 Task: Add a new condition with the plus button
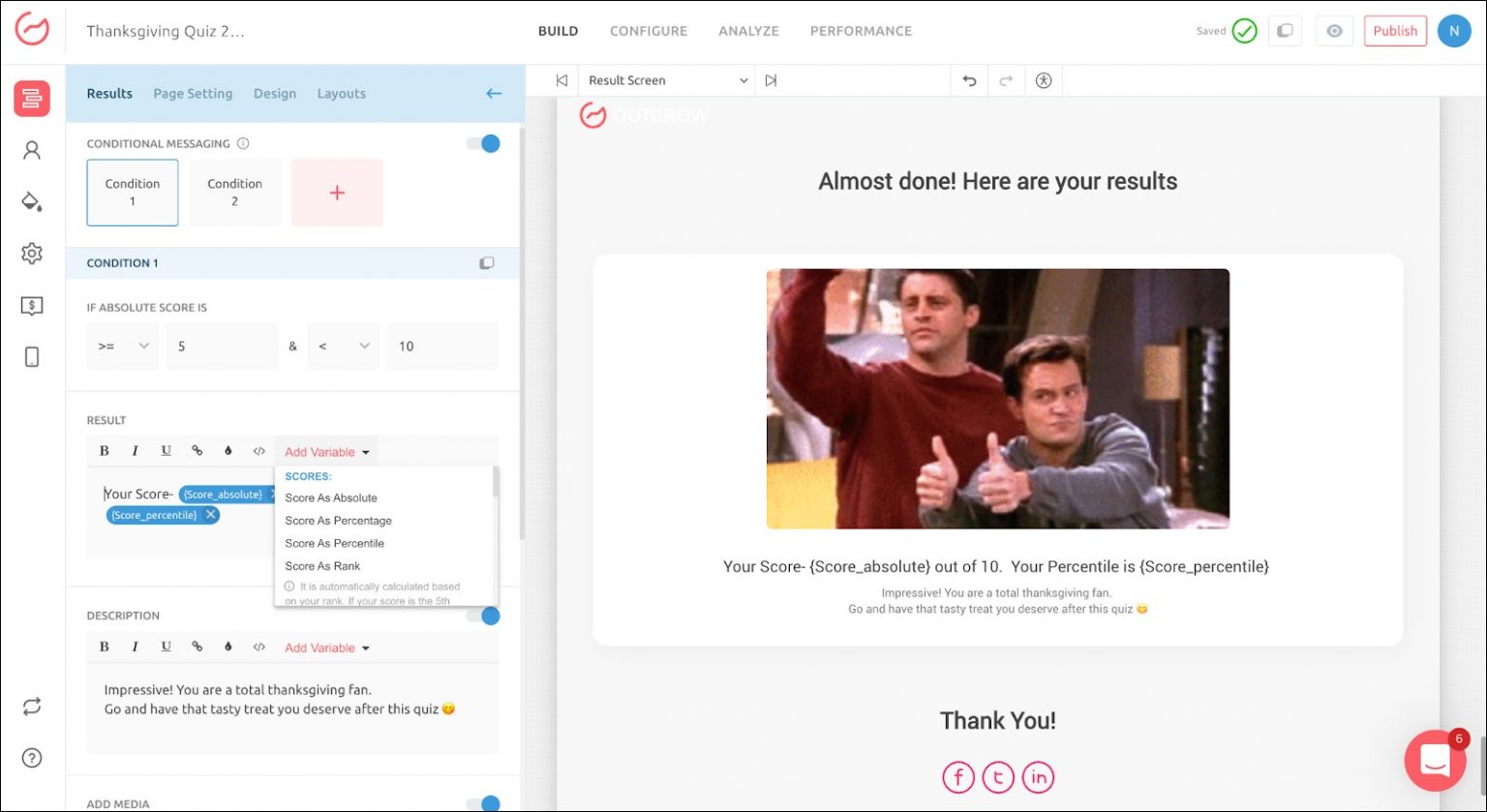337,193
